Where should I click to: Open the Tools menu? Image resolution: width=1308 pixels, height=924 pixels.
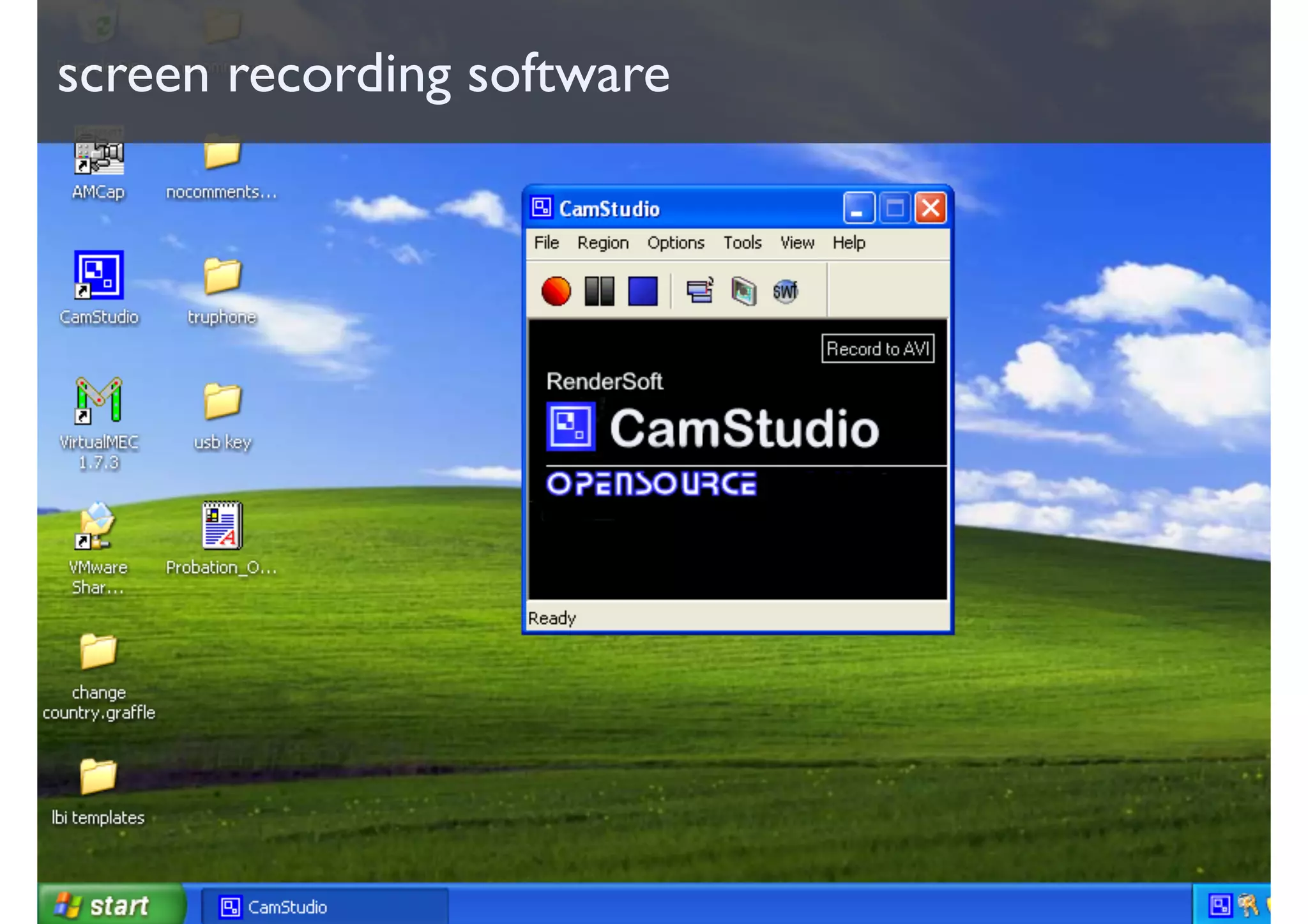(742, 243)
